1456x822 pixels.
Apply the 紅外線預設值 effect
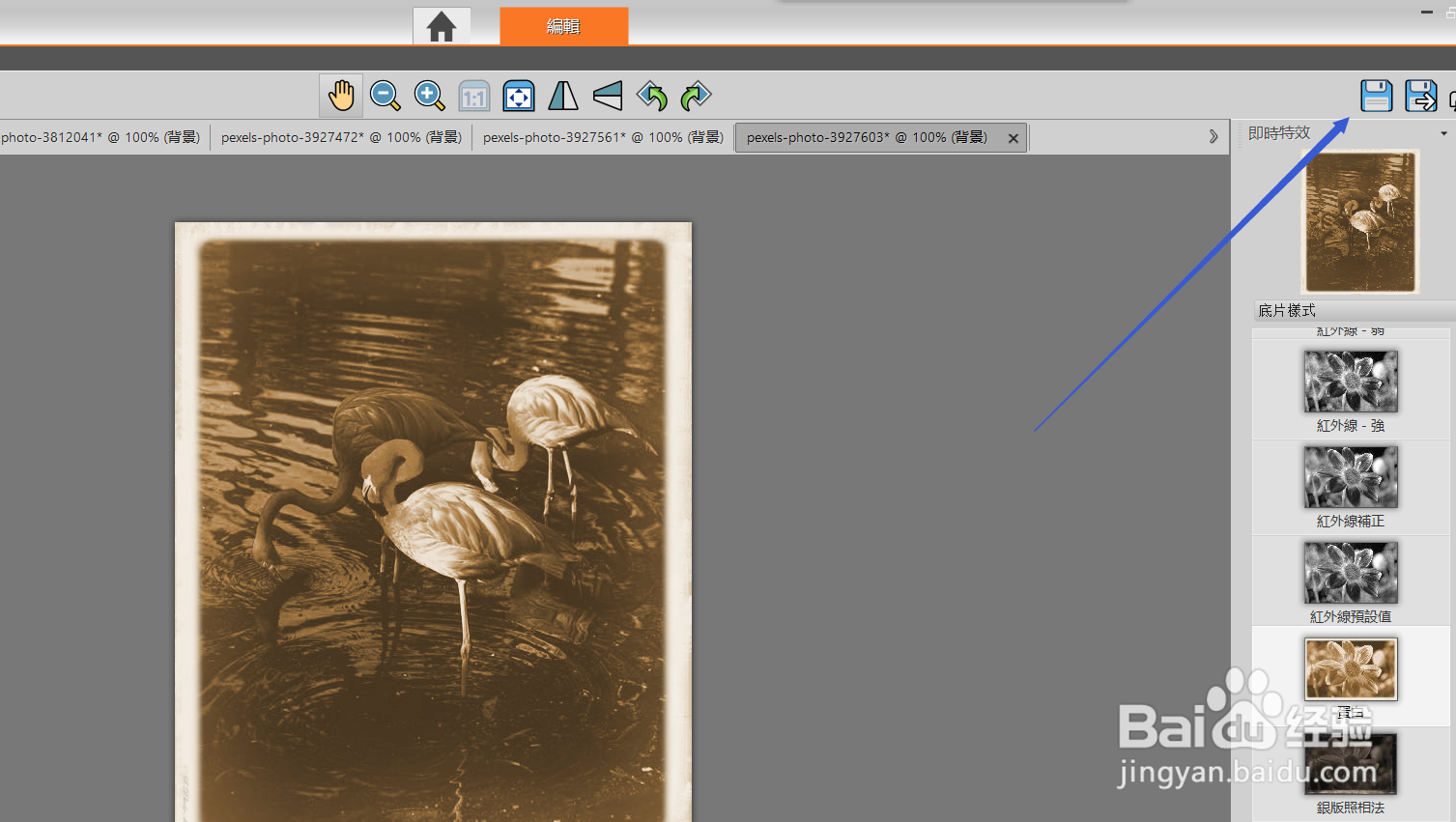tap(1351, 582)
